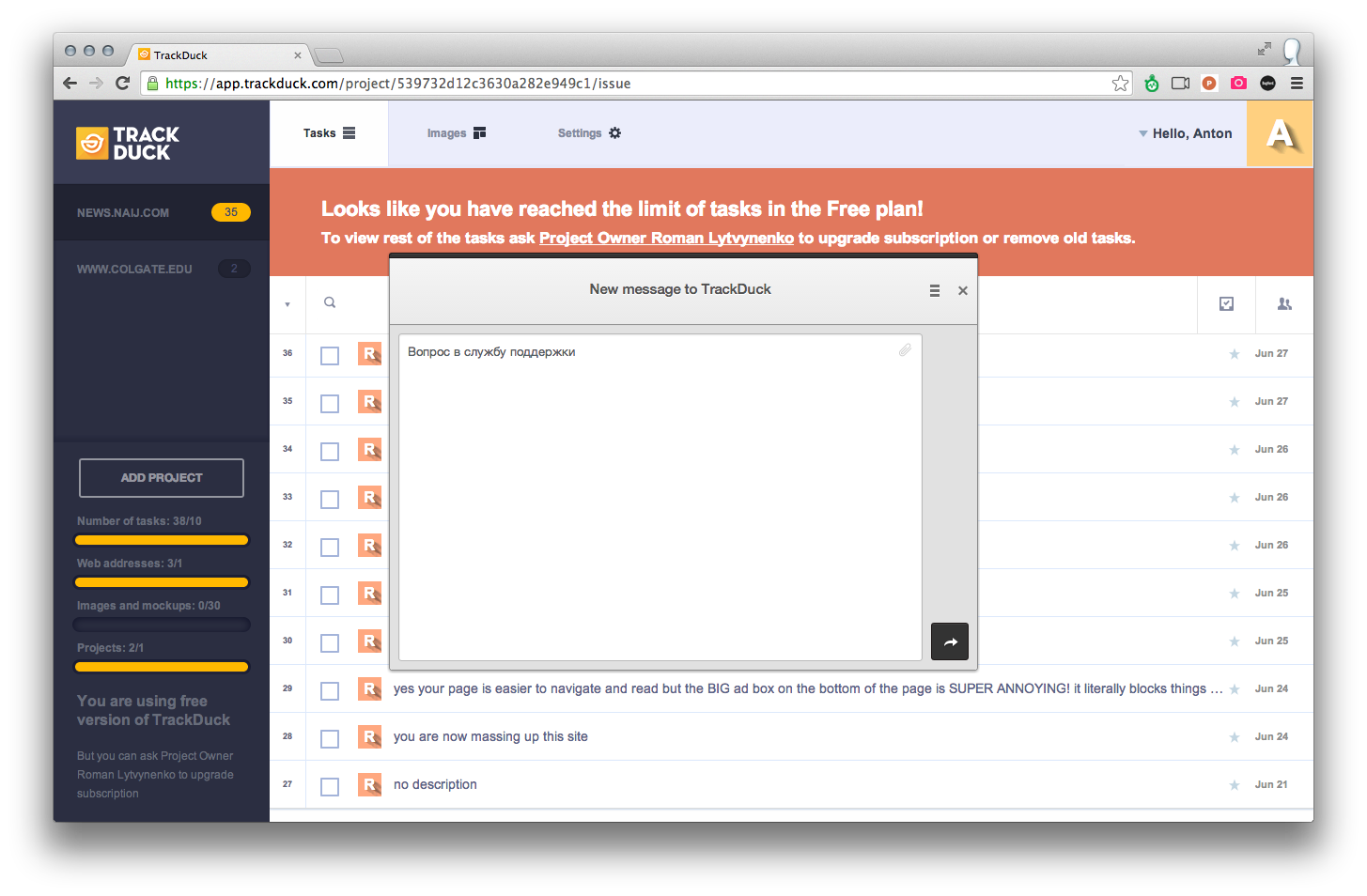Switch to the Images tab
This screenshot has height=896, width=1367.
[457, 133]
